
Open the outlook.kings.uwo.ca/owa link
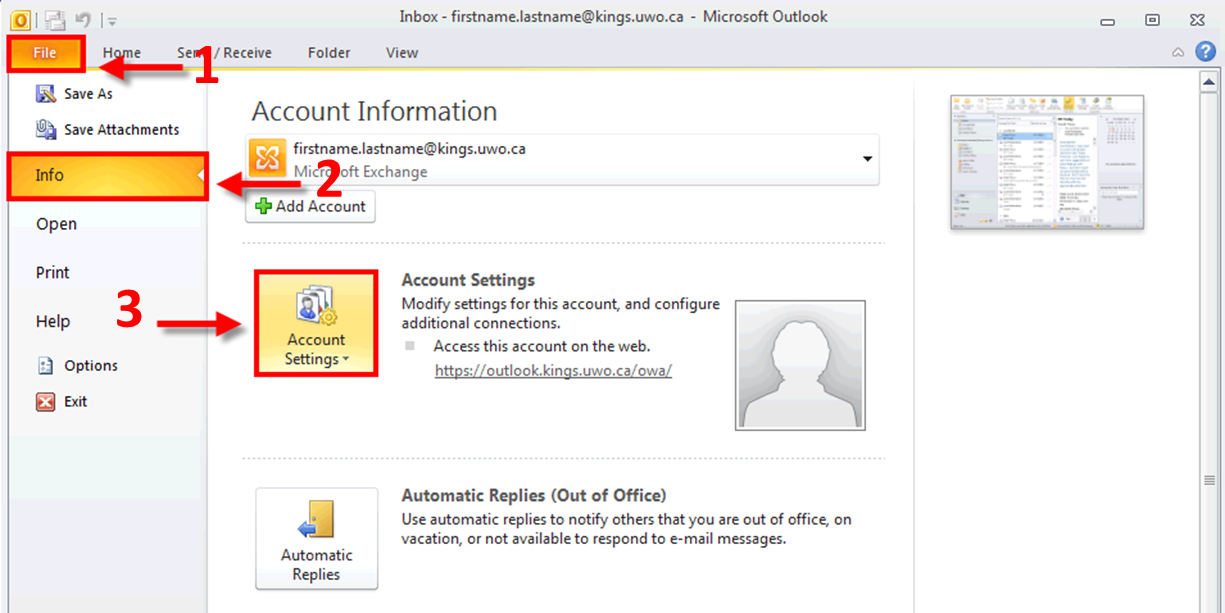point(553,370)
